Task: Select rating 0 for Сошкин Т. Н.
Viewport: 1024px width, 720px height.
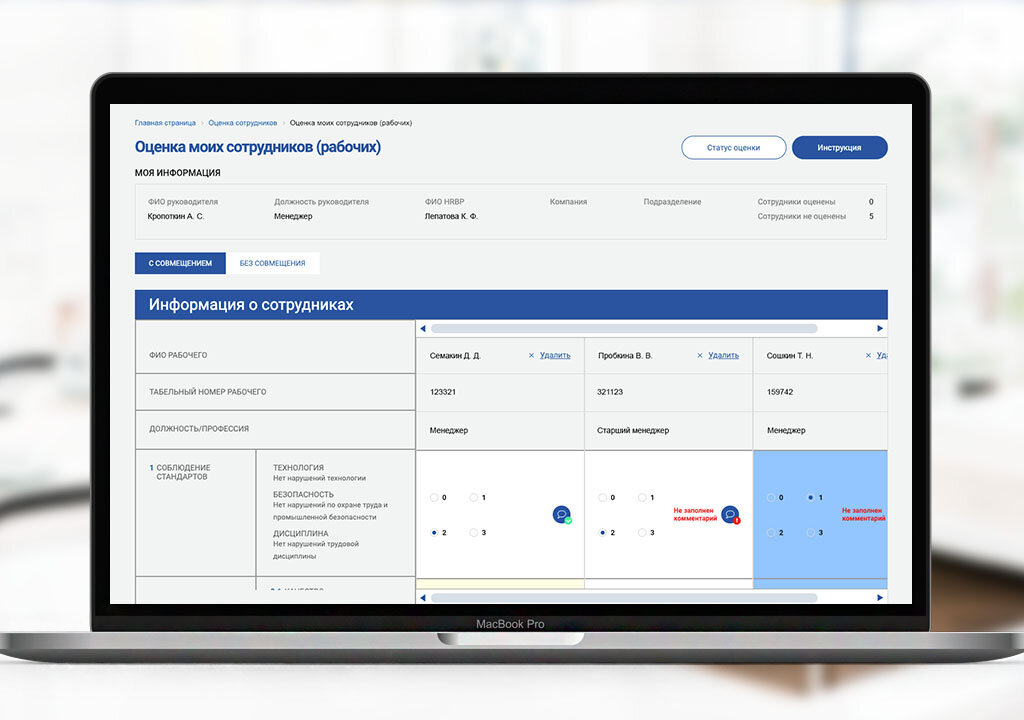Action: [771, 498]
